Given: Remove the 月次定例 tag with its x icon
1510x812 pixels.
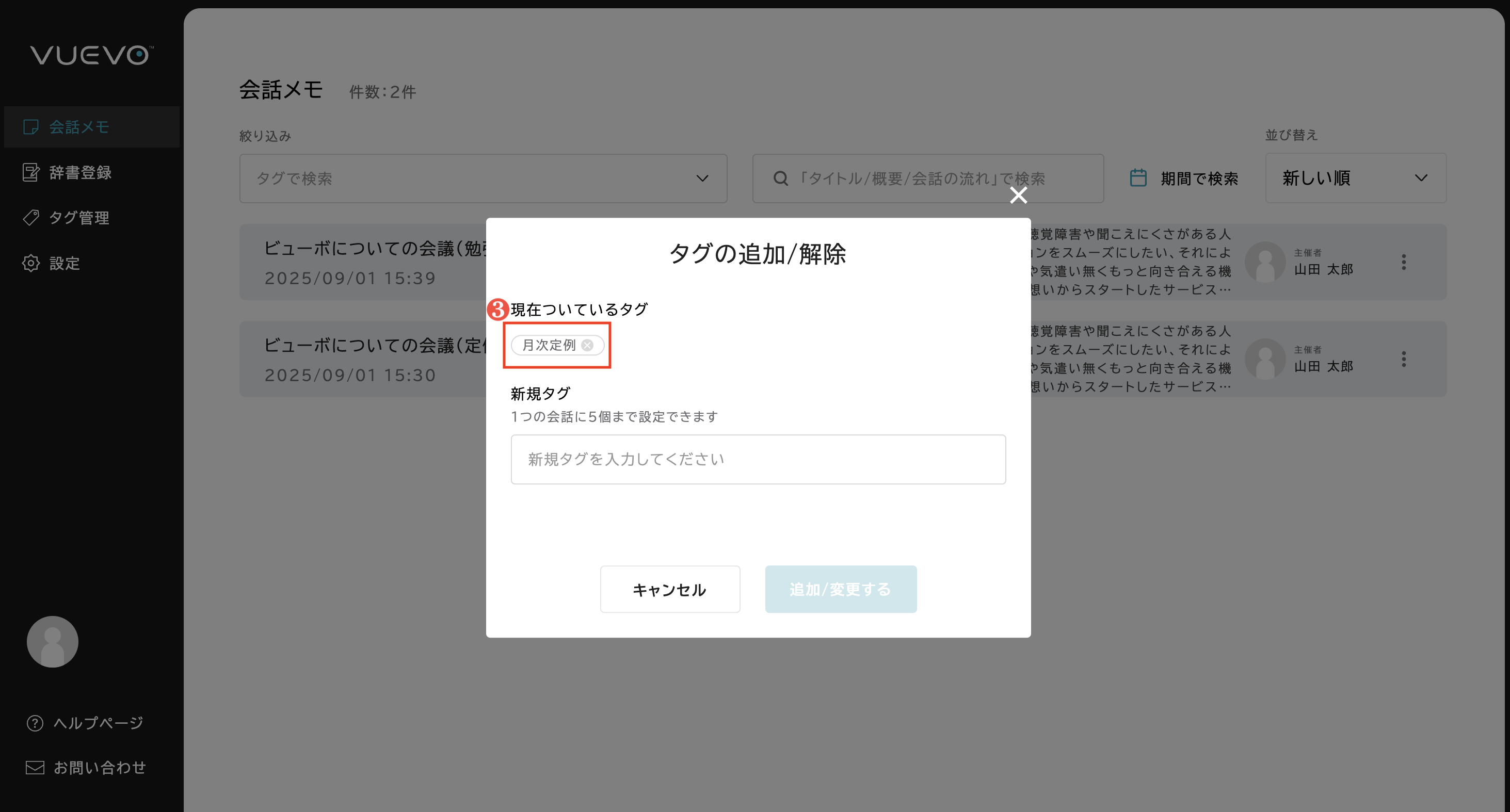Looking at the screenshot, I should 587,345.
